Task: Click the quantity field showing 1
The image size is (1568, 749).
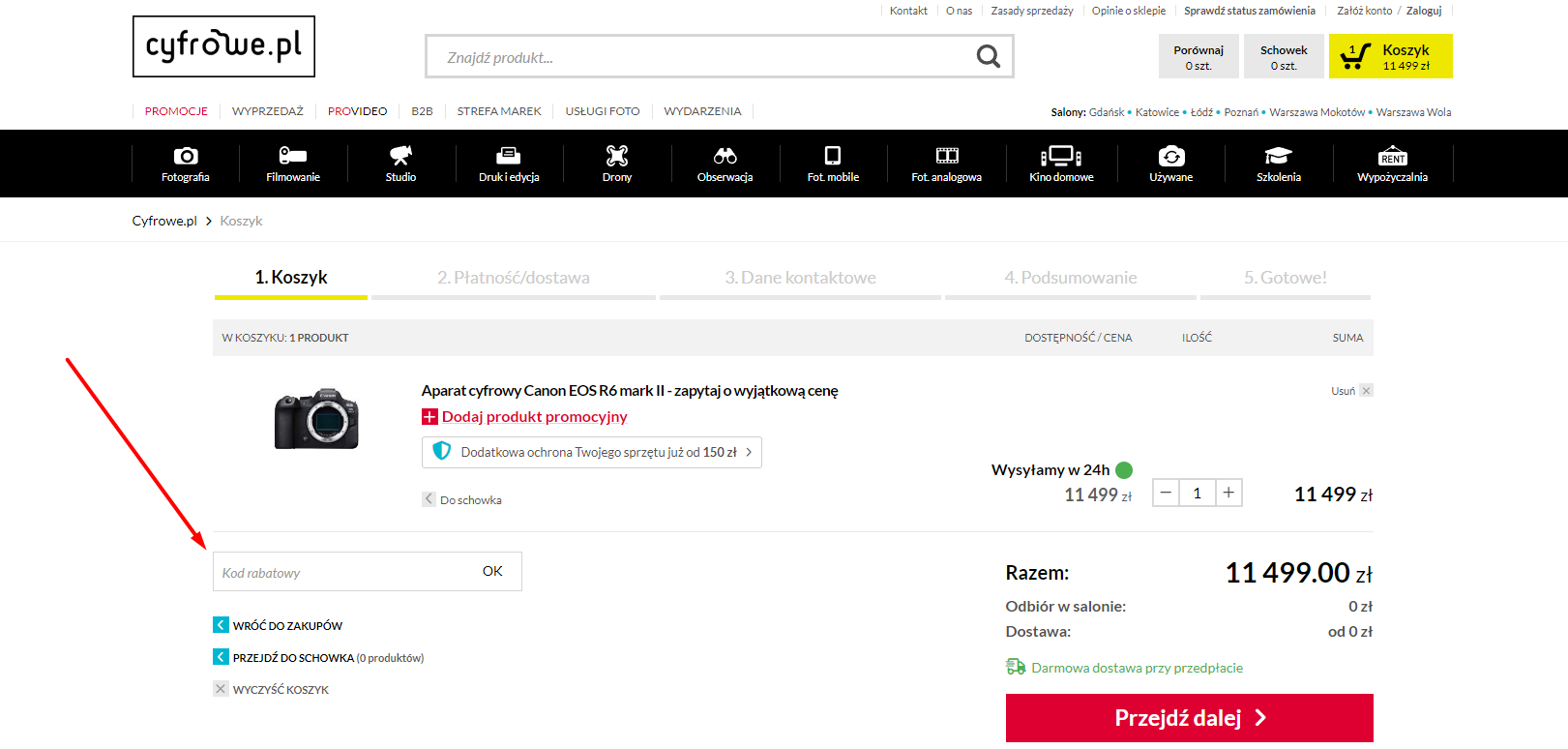Action: 1198,493
